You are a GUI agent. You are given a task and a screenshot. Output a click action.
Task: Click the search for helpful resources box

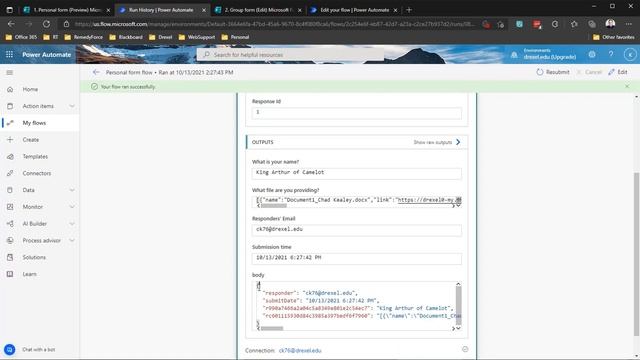click(290, 54)
